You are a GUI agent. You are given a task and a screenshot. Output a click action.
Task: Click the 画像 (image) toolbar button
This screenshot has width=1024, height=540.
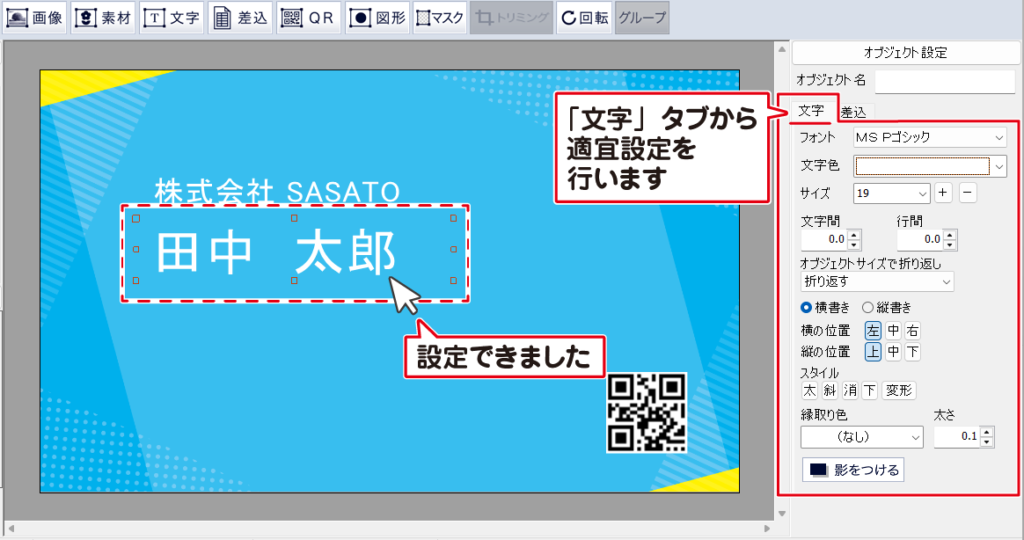tap(35, 18)
